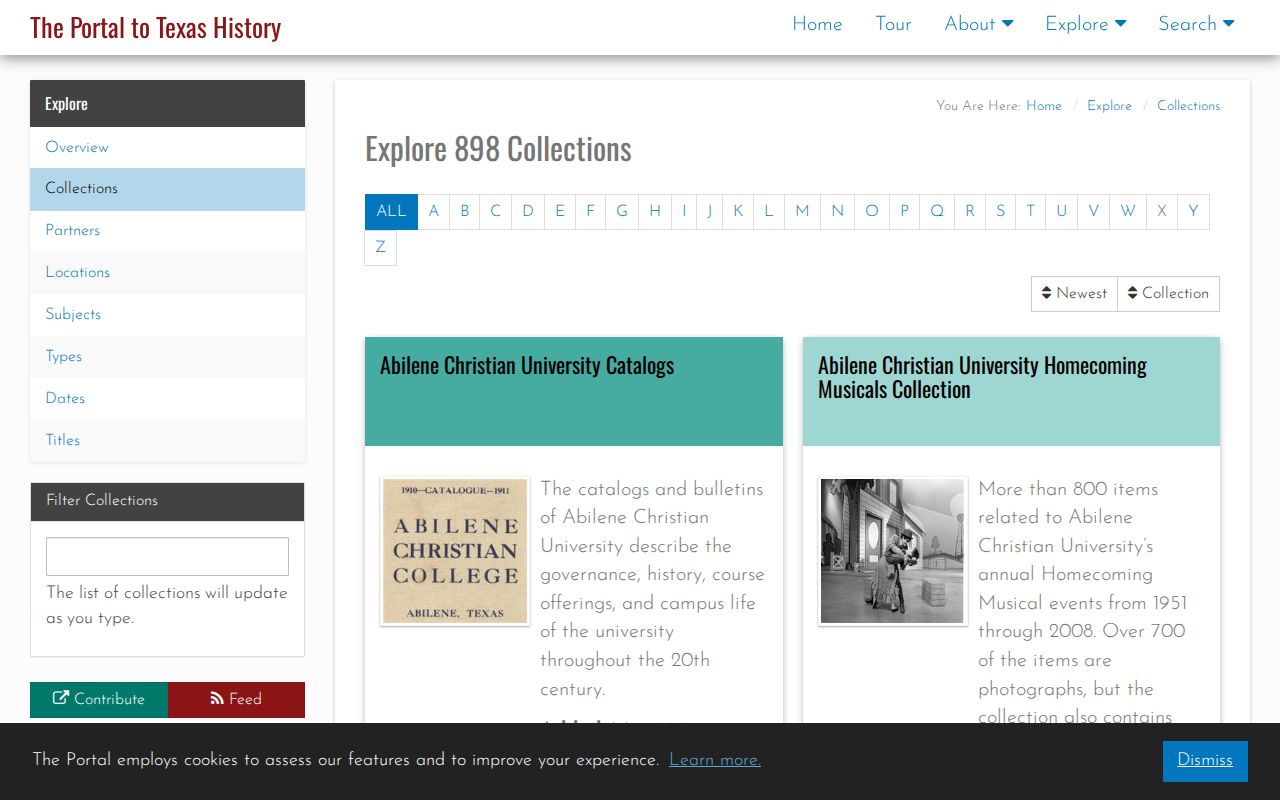
Task: Click Home in the breadcrumb
Action: click(1044, 106)
